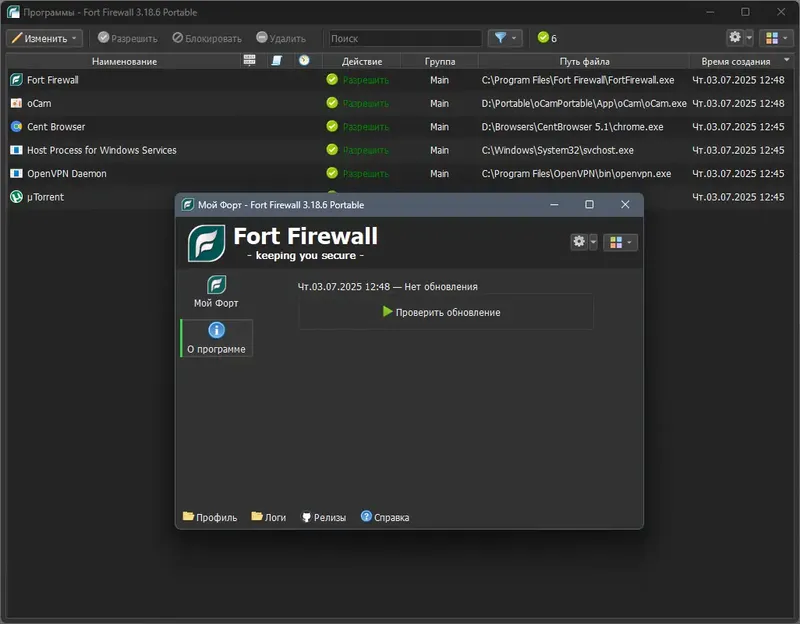This screenshot has width=800, height=624.
Task: Click the Main group cell for oCam
Action: [439, 104]
